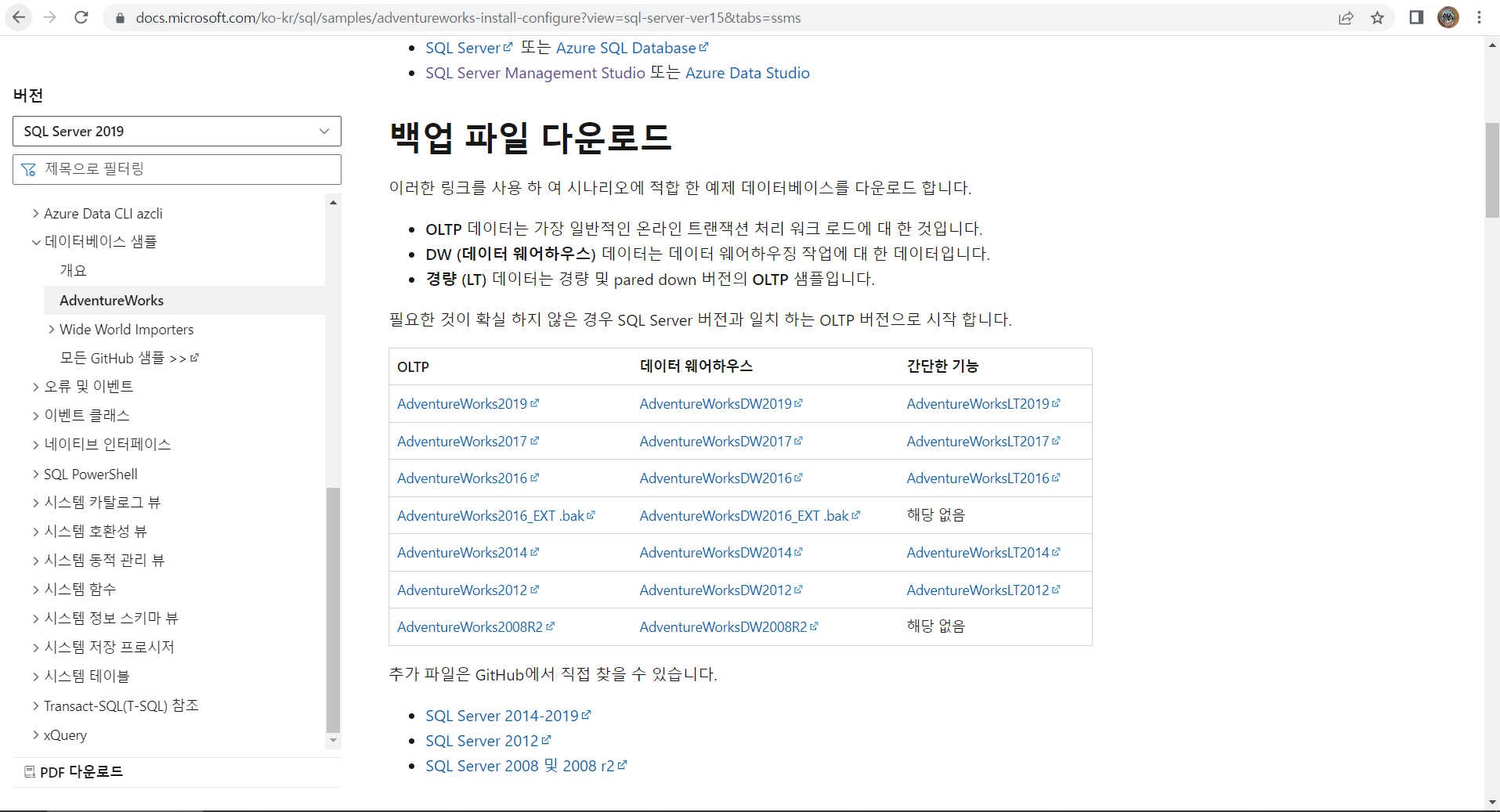1500x812 pixels.
Task: Download AdventureWorksDW2016 backup
Action: click(721, 478)
